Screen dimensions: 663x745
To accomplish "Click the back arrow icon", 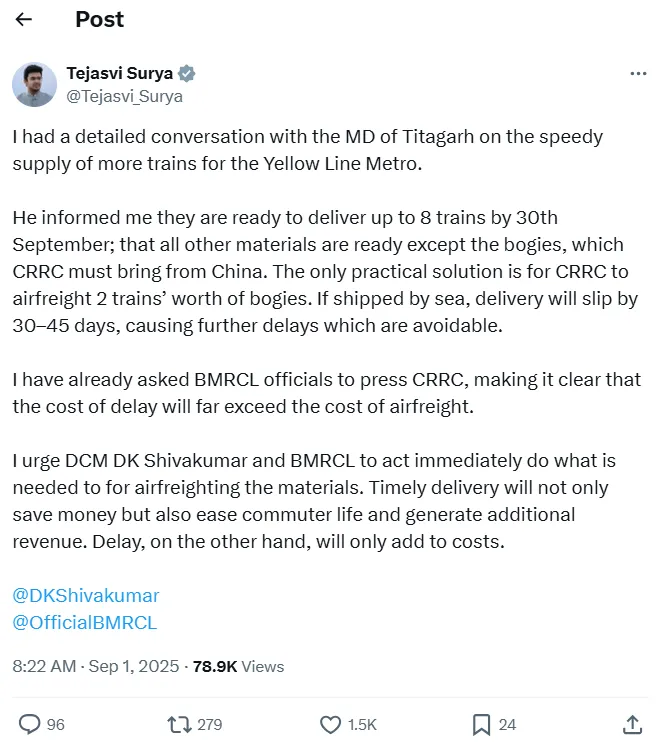I will pos(24,20).
